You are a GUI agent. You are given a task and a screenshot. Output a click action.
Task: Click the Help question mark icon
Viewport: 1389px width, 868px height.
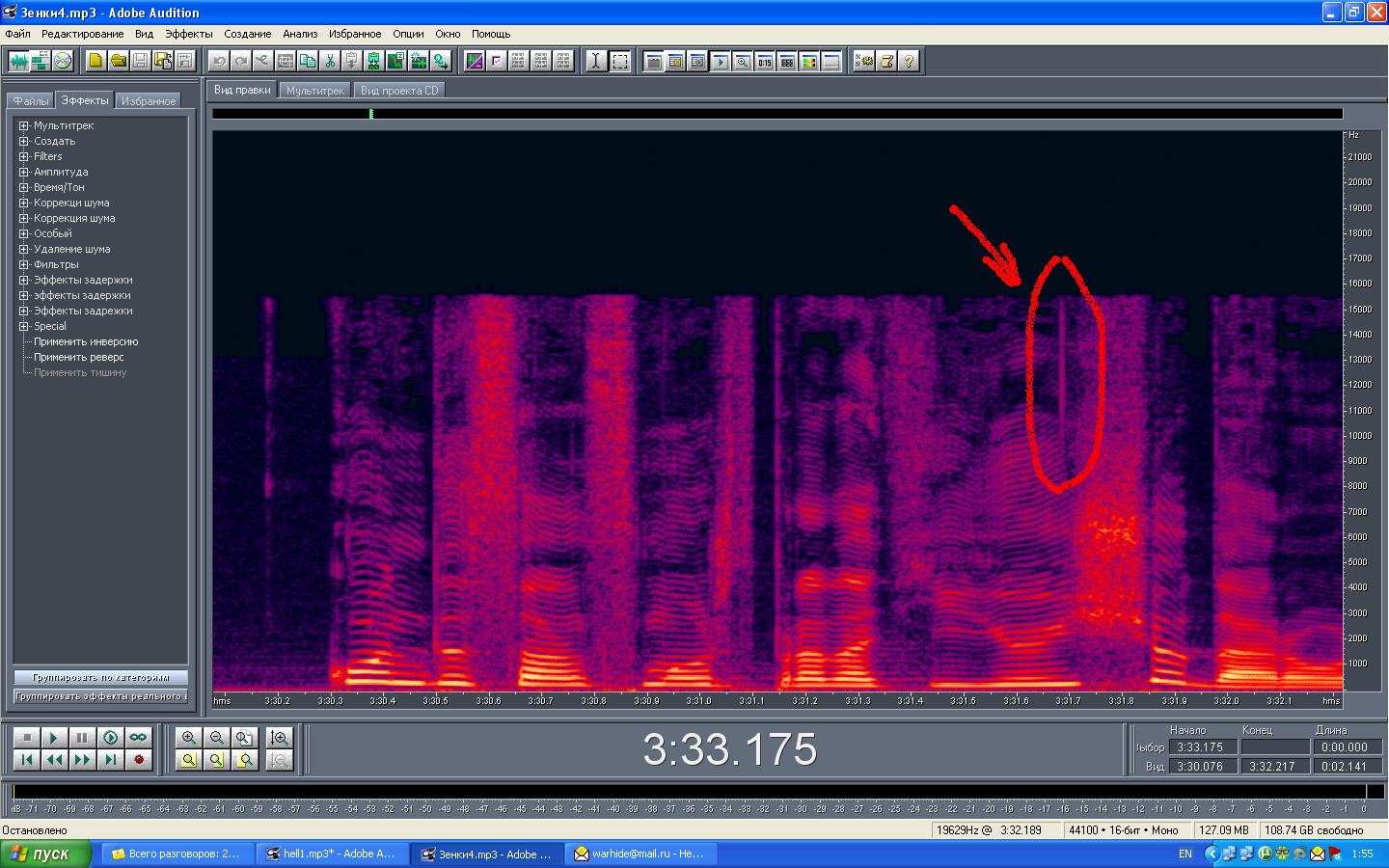909,61
